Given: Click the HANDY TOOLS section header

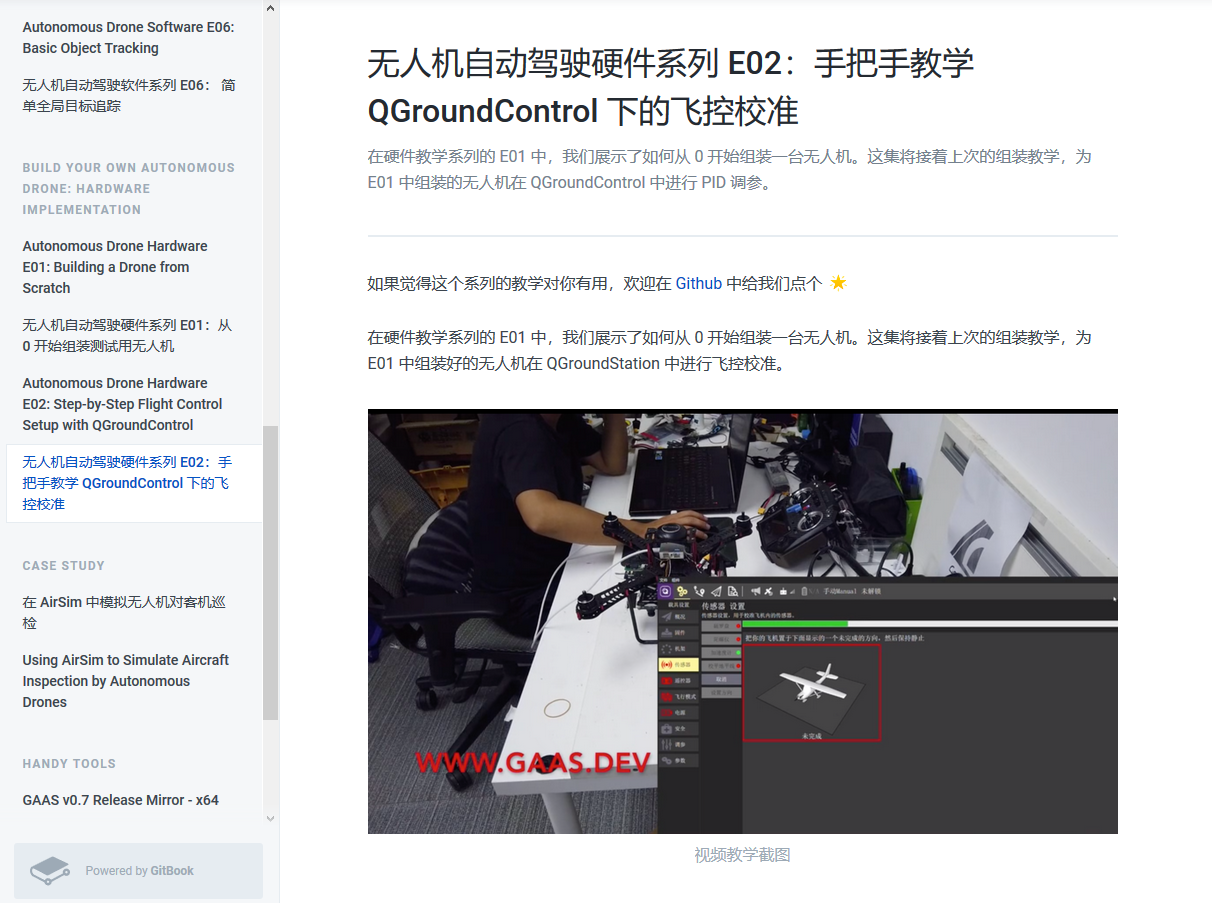Looking at the screenshot, I should pyautogui.click(x=69, y=764).
